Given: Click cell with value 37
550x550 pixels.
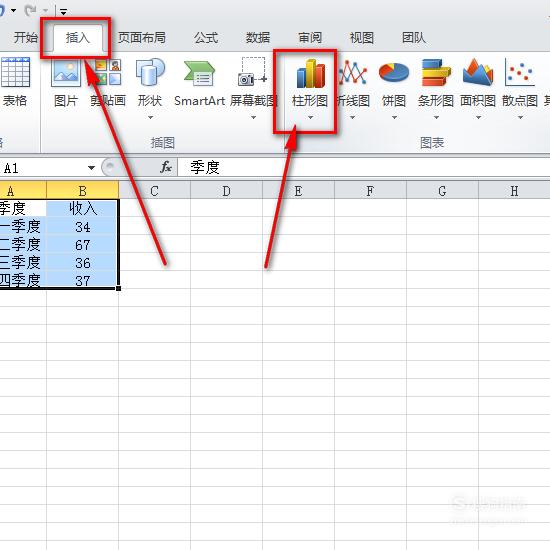Looking at the screenshot, I should (x=82, y=280).
